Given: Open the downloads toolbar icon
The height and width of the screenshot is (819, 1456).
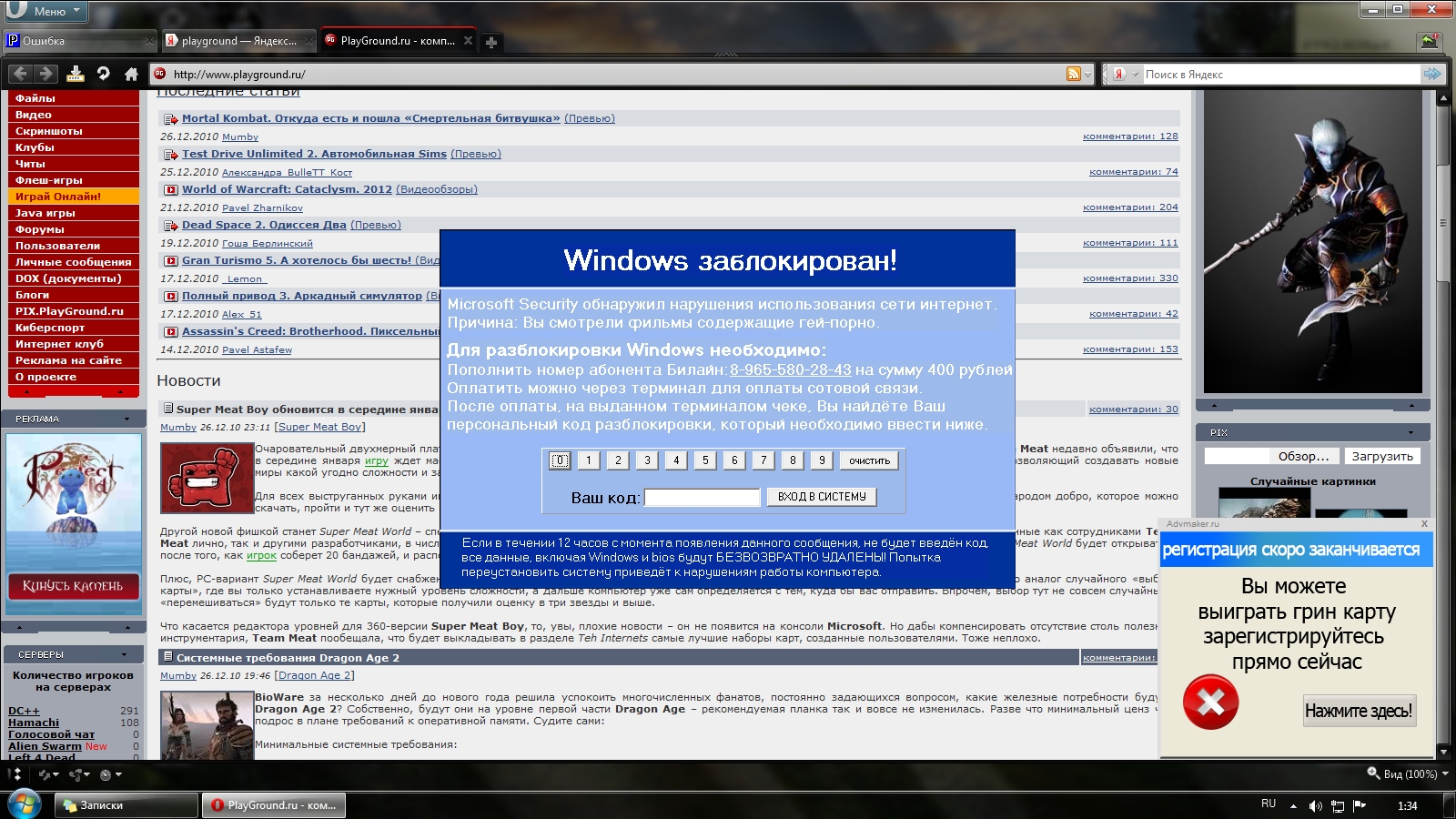Looking at the screenshot, I should pyautogui.click(x=76, y=74).
